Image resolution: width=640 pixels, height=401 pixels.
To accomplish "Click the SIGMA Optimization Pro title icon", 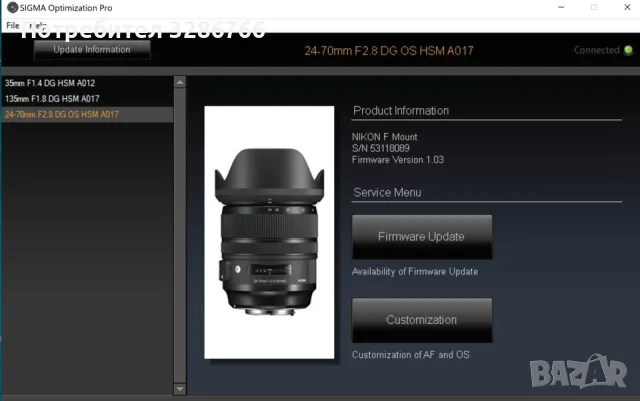I will tap(12, 7).
